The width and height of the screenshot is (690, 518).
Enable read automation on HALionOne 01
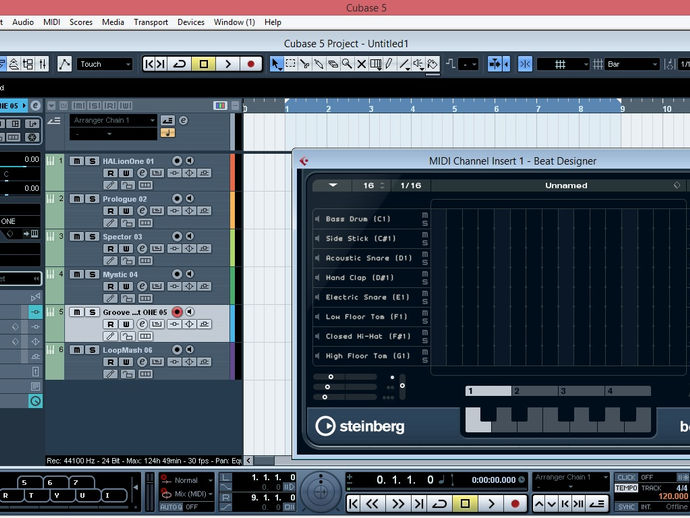110,173
